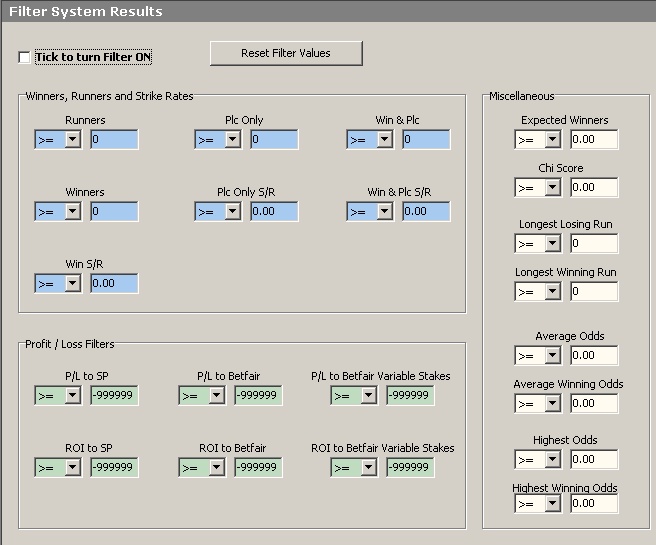The image size is (656, 545).
Task: Click the Chi Score value field
Action: click(x=594, y=188)
